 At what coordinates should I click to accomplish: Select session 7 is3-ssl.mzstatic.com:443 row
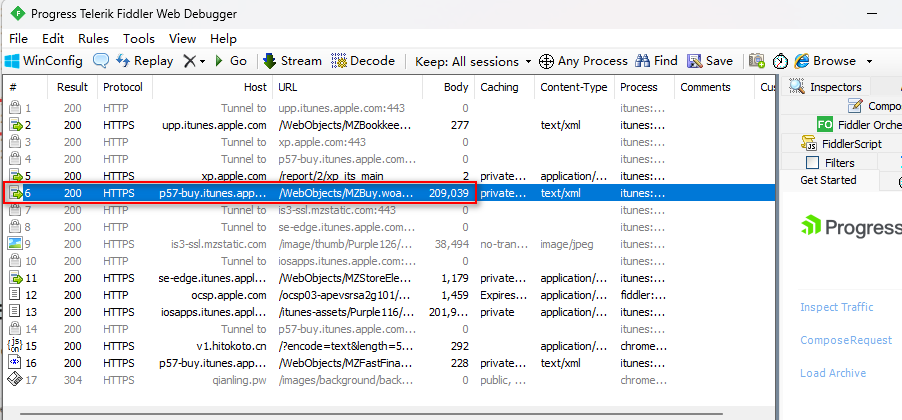point(388,210)
